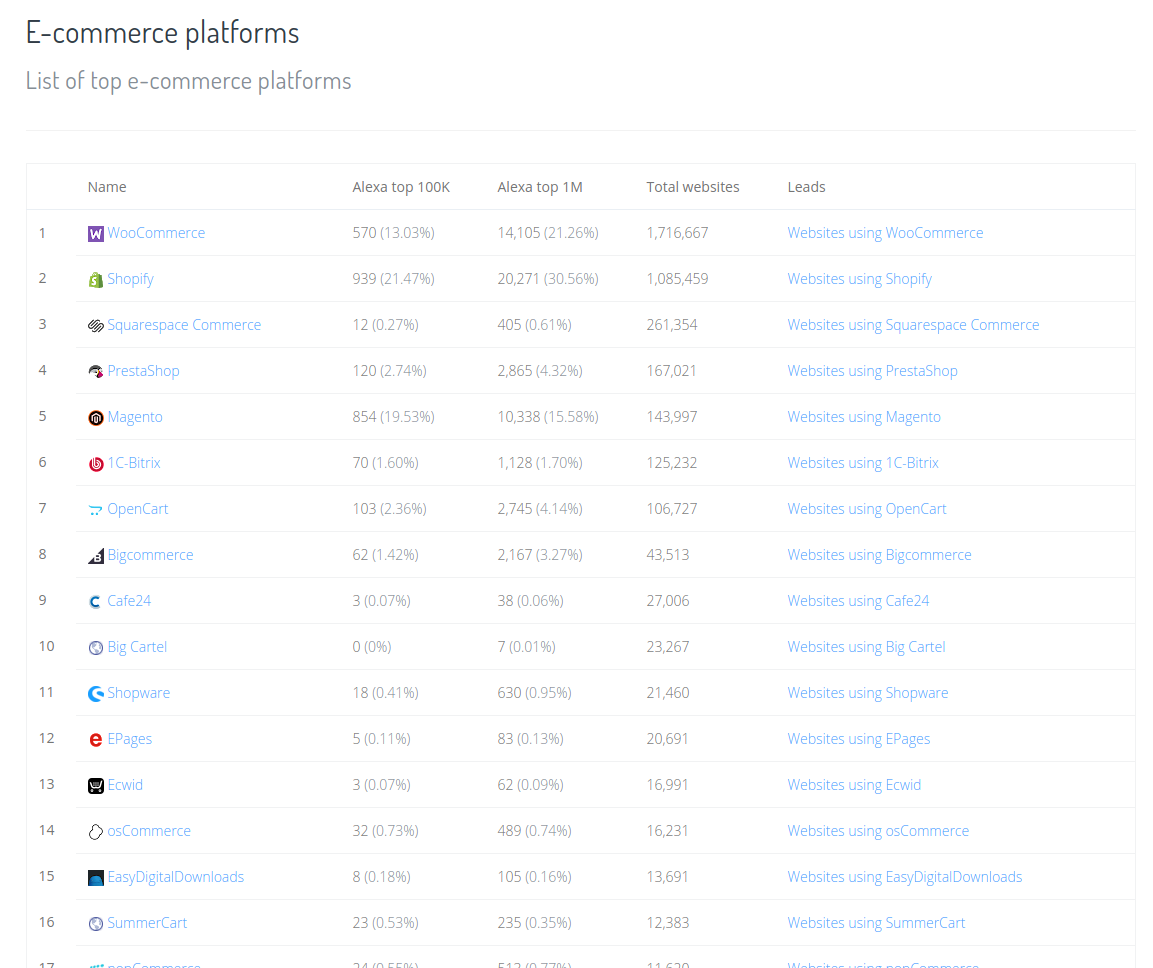Open the SummerCart platform link
The width and height of the screenshot is (1153, 968).
(147, 923)
